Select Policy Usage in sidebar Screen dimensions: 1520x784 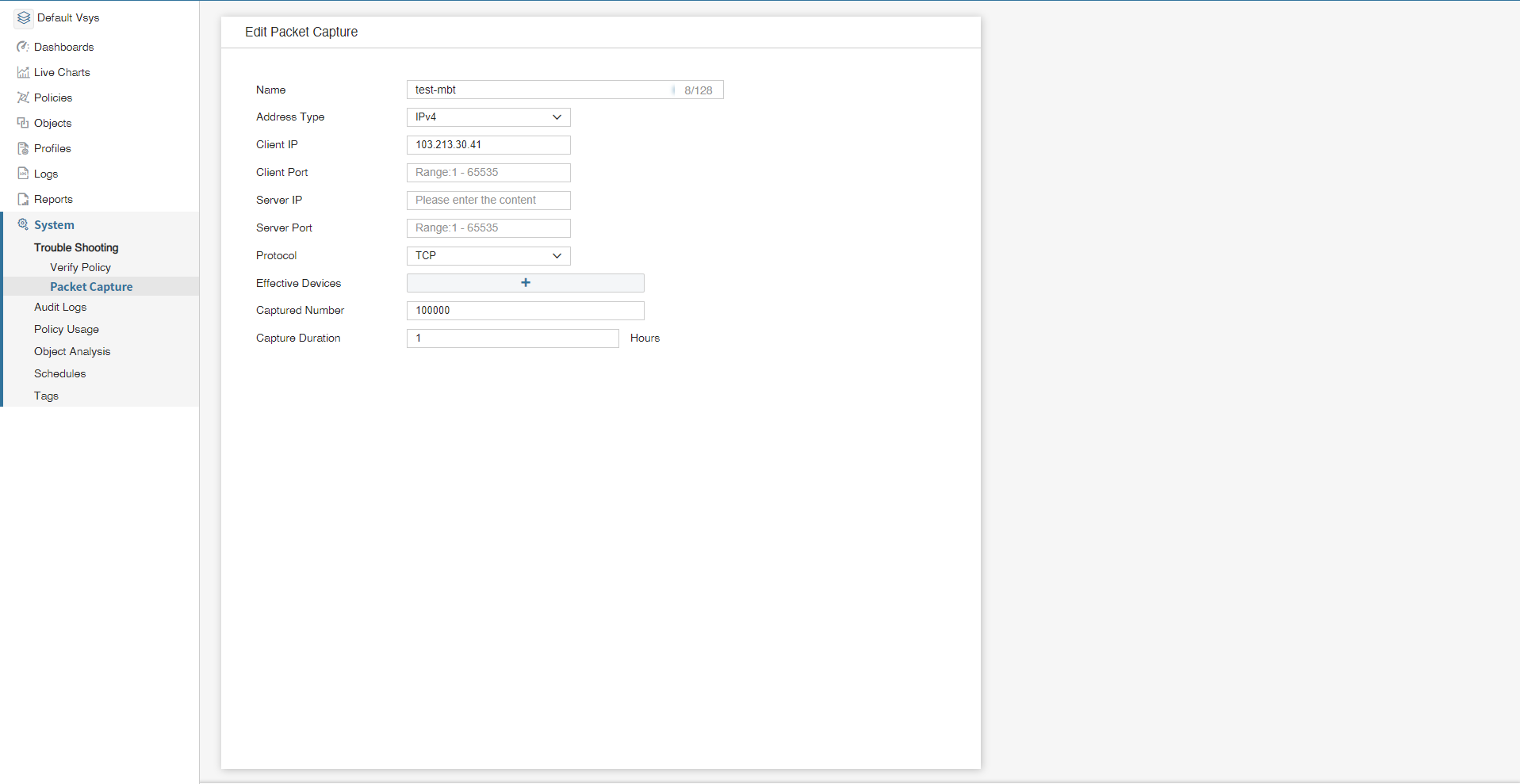coord(67,329)
